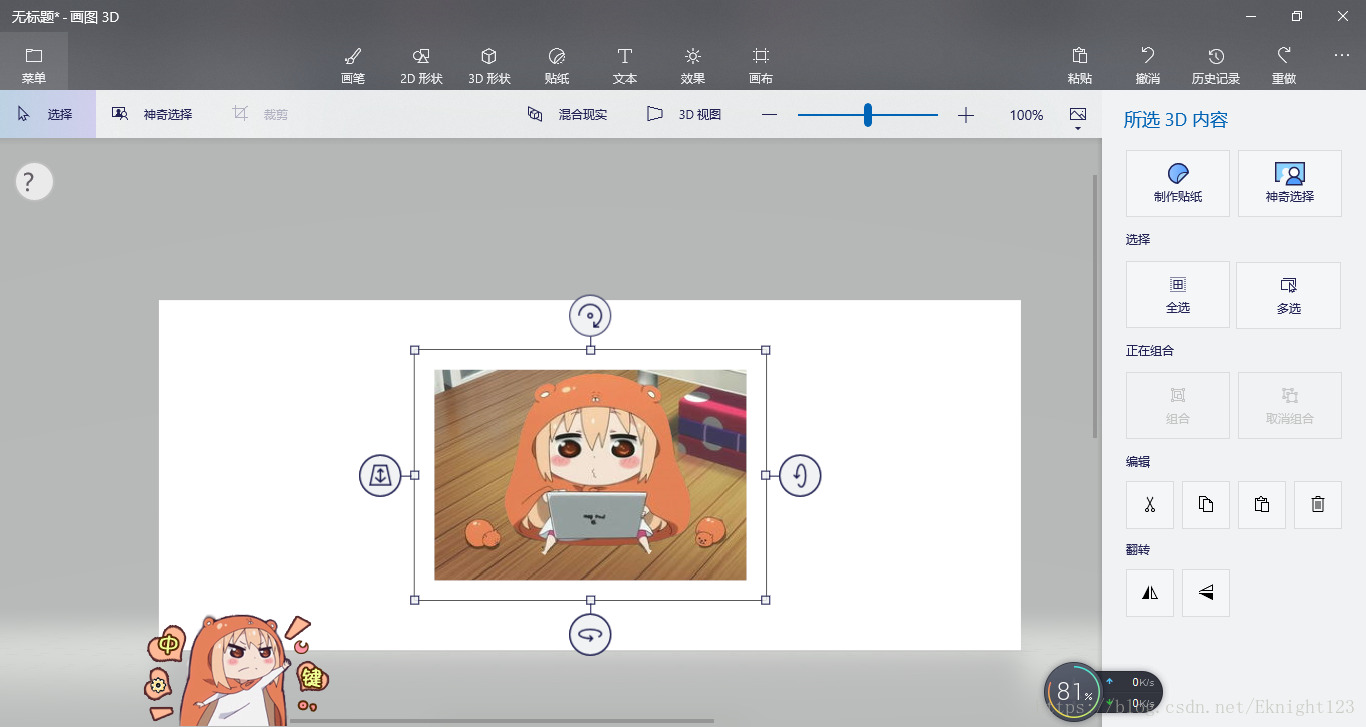This screenshot has width=1366, height=727.
Task: Flip the object vertically
Action: pyautogui.click(x=1206, y=593)
